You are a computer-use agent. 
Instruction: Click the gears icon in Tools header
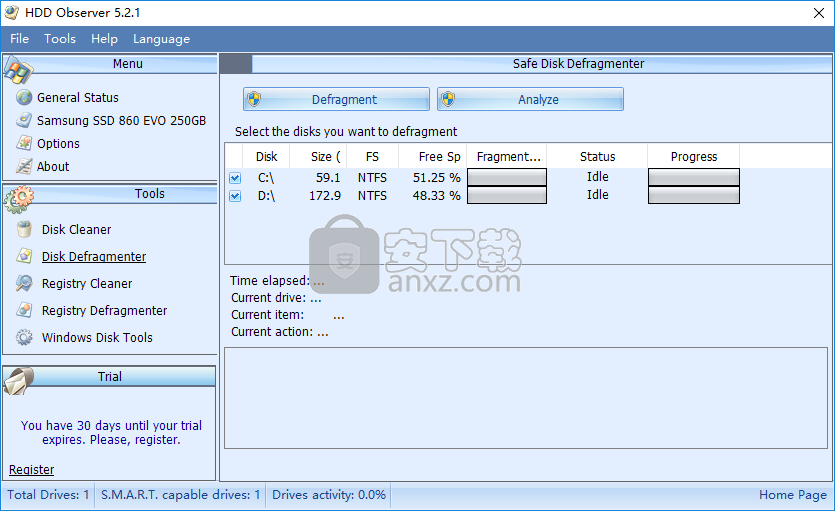click(18, 200)
